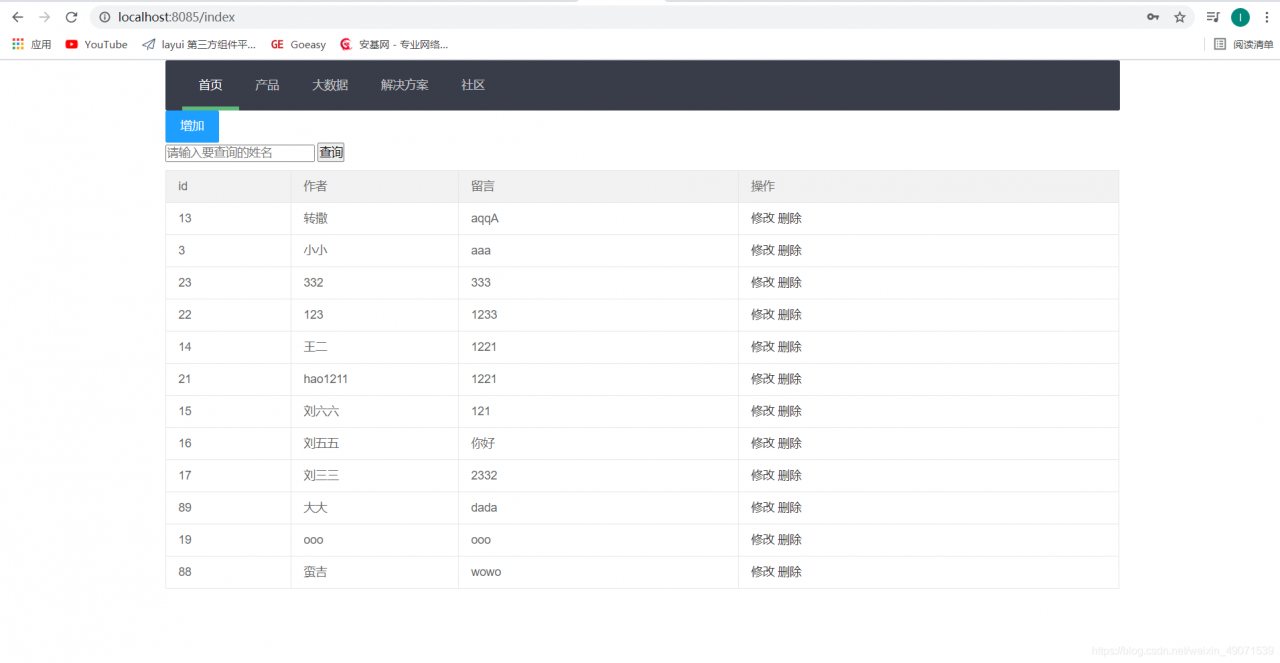This screenshot has width=1280, height=663.
Task: Click 修改 in row id 13
Action: 763,218
